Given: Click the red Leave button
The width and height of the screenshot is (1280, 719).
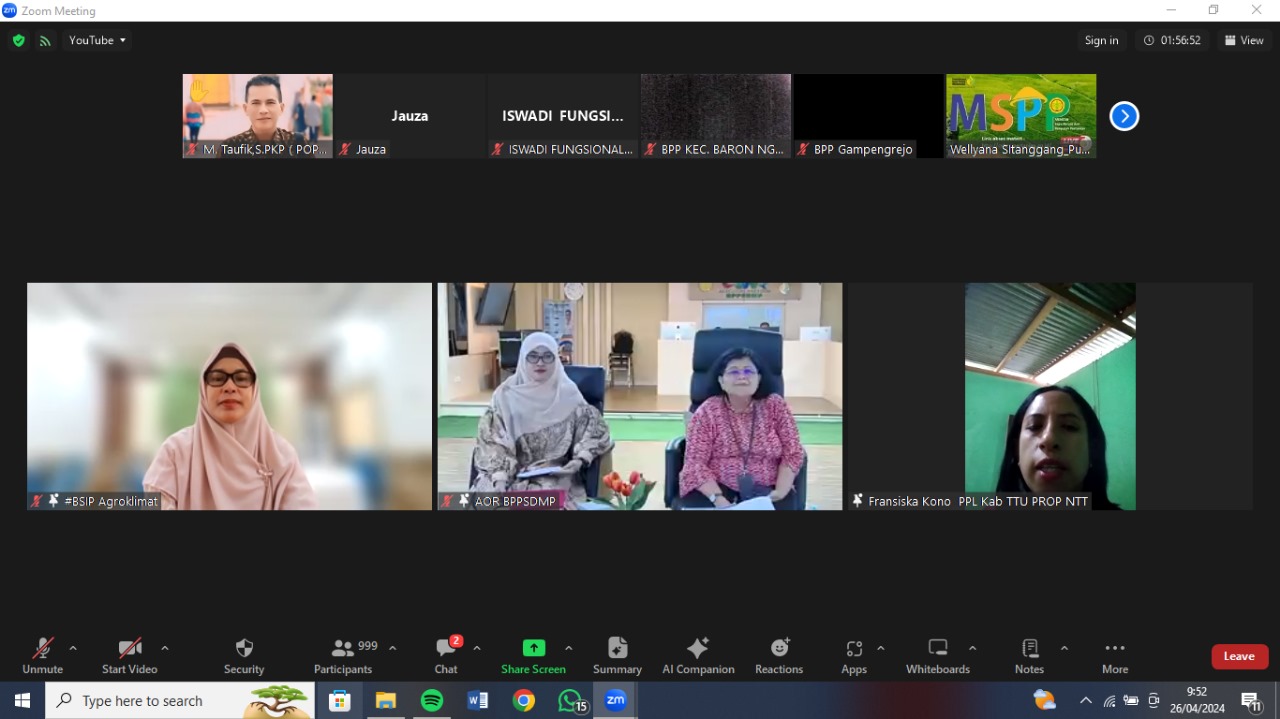Looking at the screenshot, I should click(1239, 656).
